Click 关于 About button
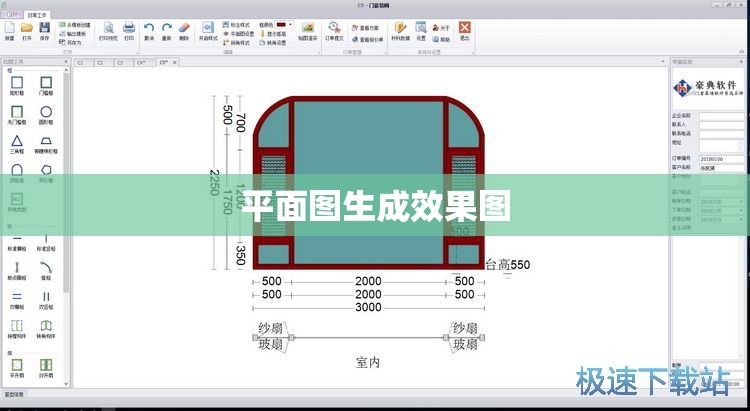750x411 pixels. 441,28
